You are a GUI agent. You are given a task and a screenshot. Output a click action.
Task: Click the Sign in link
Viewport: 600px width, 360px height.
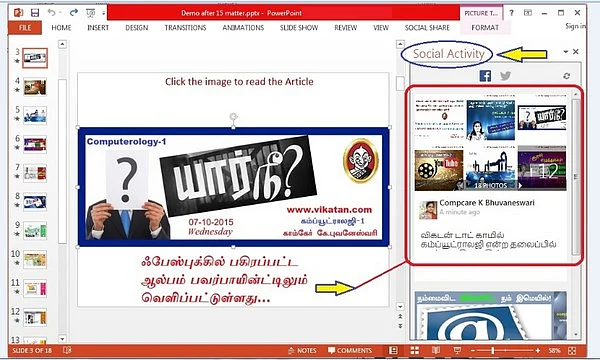(575, 26)
